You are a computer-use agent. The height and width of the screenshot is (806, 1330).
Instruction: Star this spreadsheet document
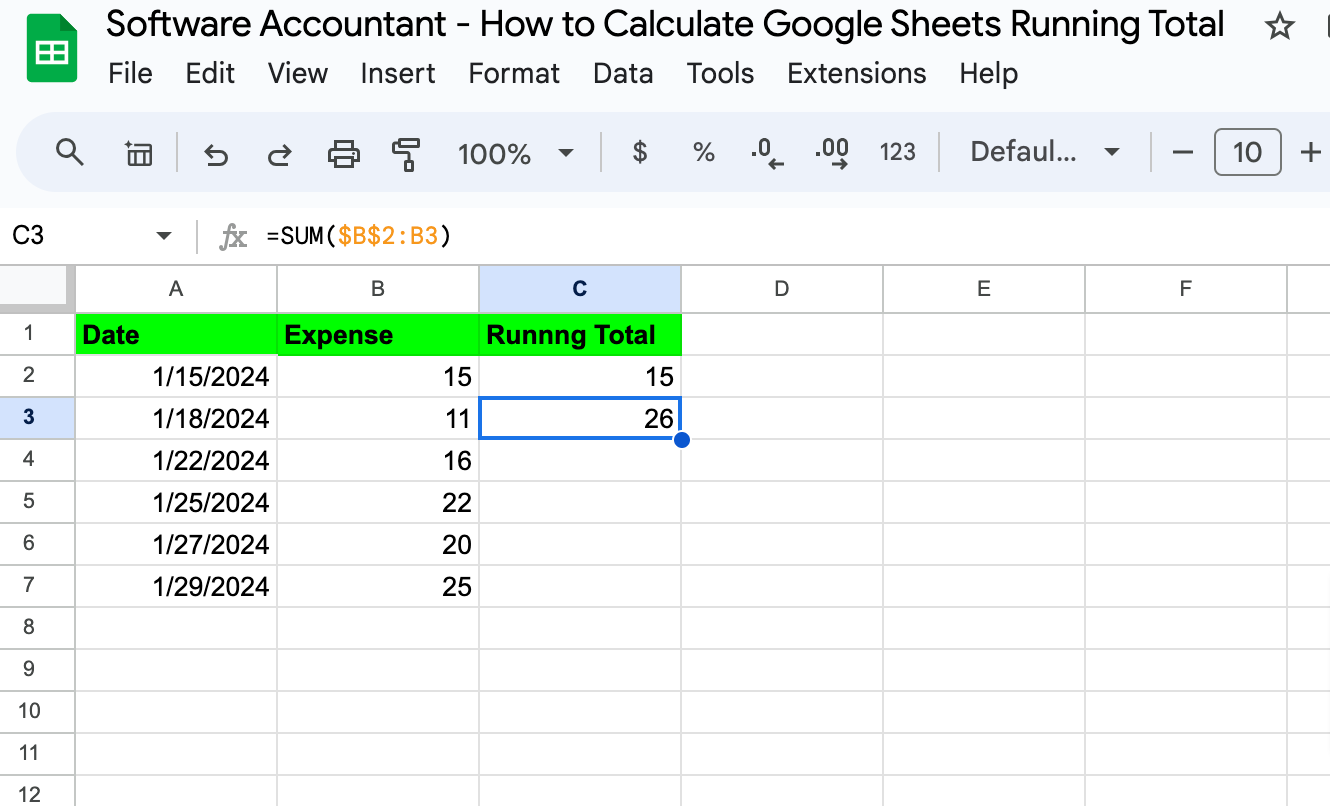point(1279,27)
